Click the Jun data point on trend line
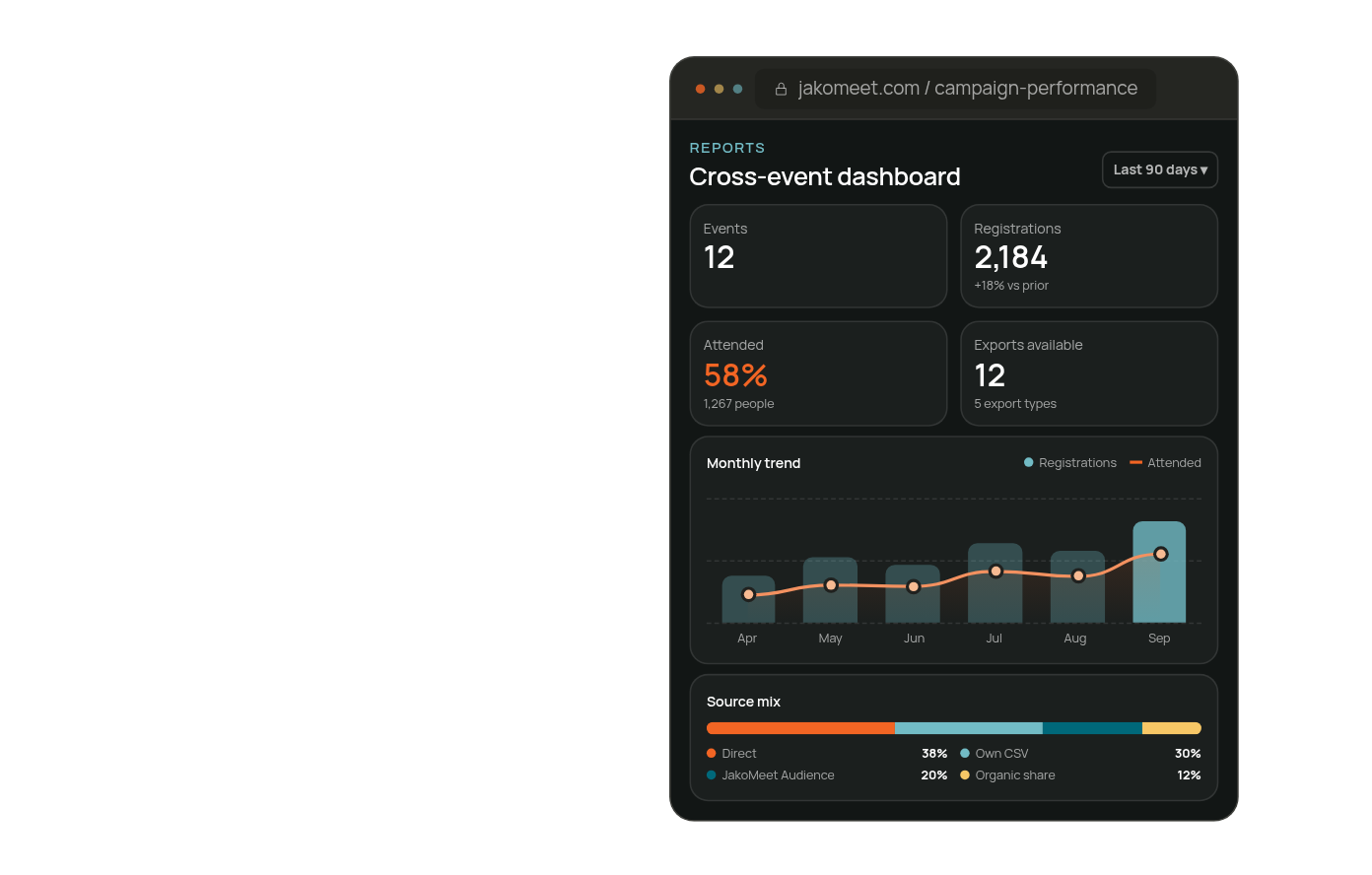1372x875 pixels. (914, 586)
